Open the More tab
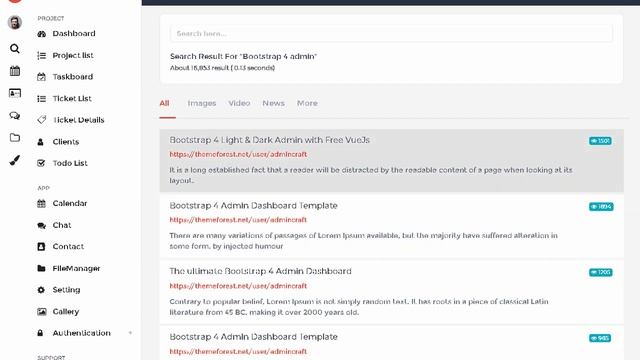This screenshot has width=640, height=360. [x=307, y=103]
